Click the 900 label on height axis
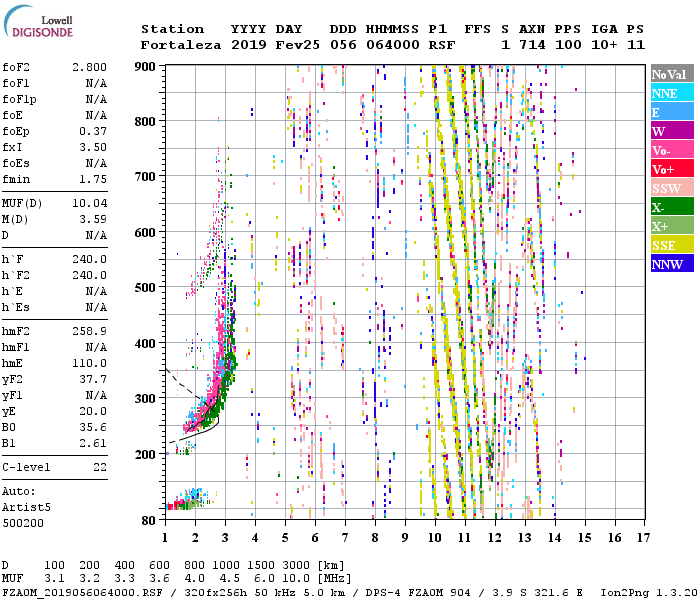This screenshot has width=700, height=600. click(145, 67)
